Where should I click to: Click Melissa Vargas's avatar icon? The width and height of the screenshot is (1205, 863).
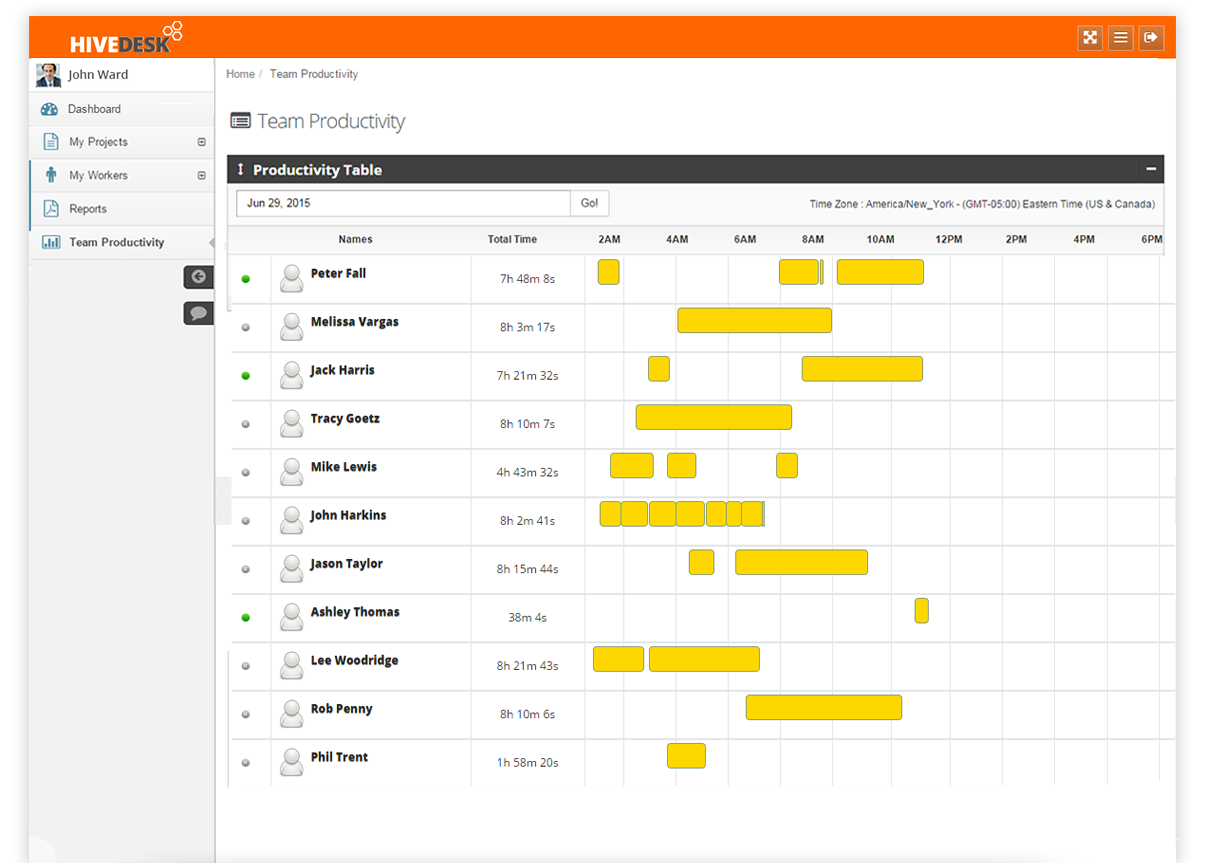291,326
